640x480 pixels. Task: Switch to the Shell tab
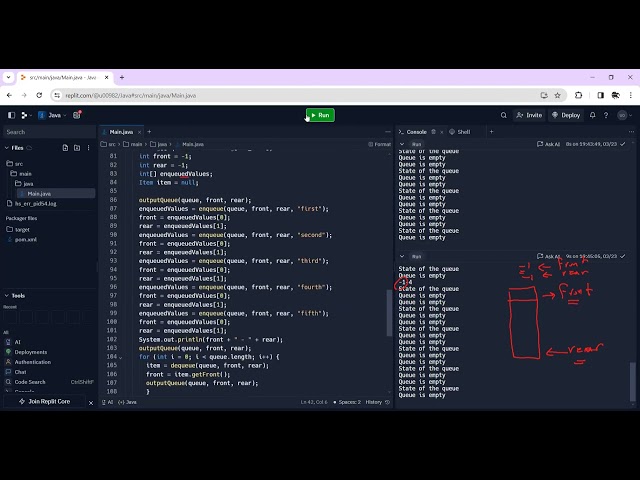[460, 132]
